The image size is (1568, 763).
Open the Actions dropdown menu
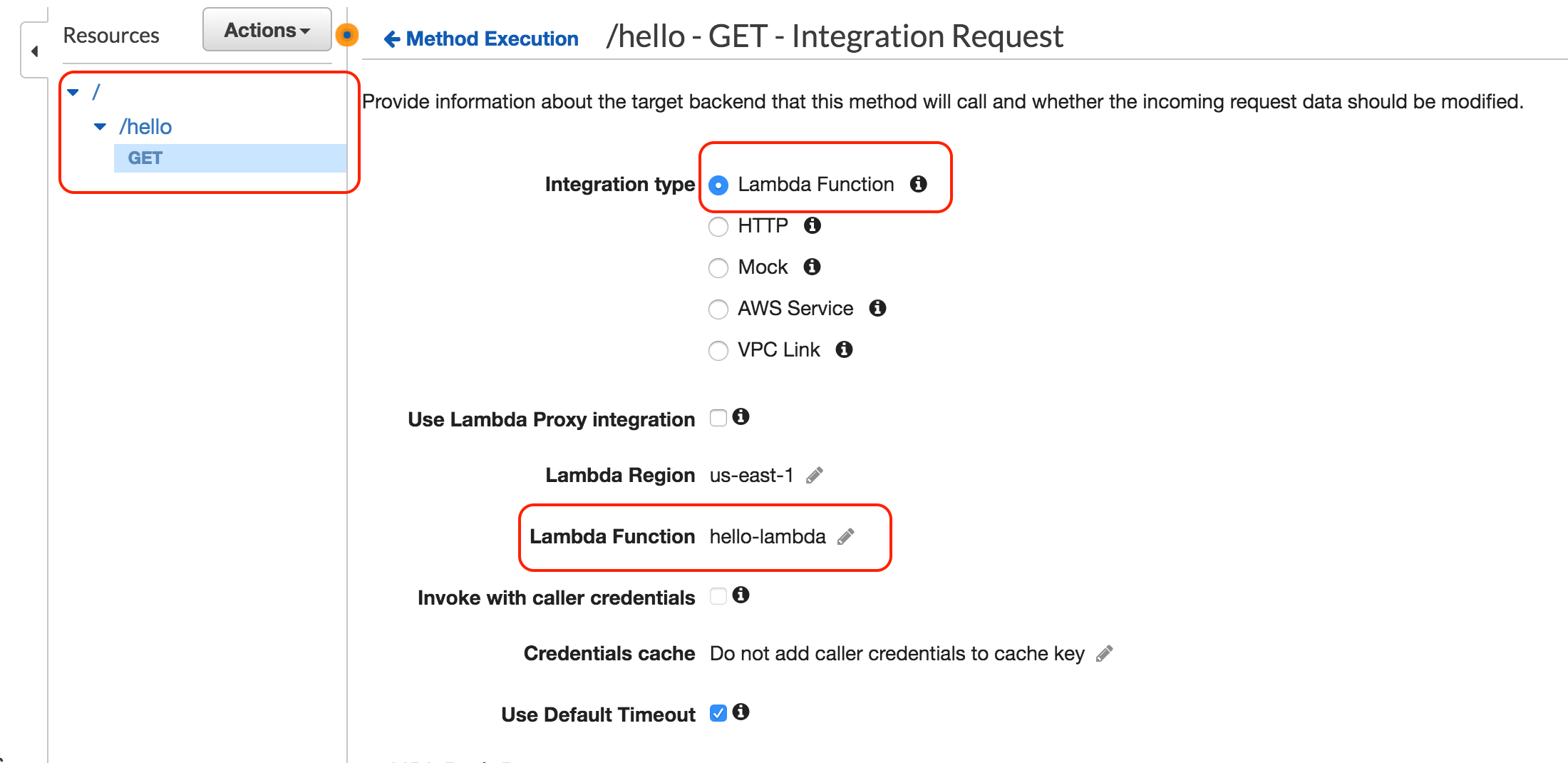tap(267, 30)
